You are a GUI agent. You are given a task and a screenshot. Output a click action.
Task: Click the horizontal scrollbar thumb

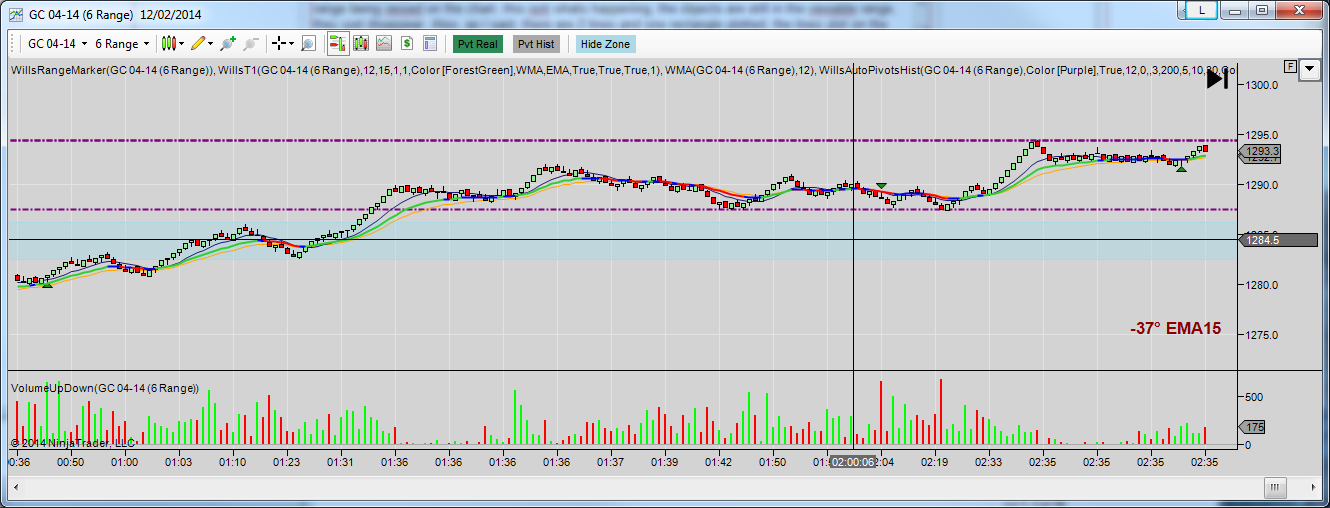pos(1275,487)
